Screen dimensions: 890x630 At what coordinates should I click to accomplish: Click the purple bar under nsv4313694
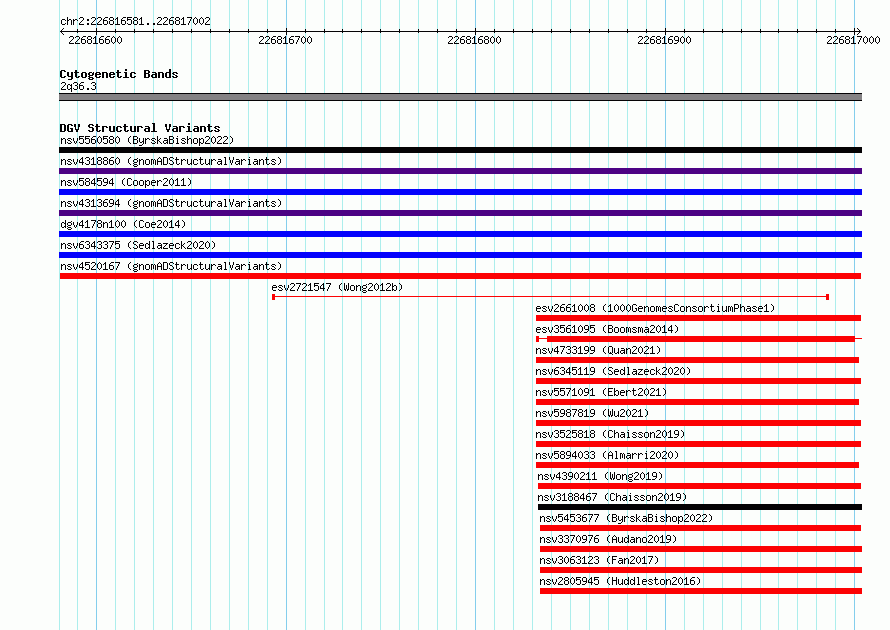point(460,213)
